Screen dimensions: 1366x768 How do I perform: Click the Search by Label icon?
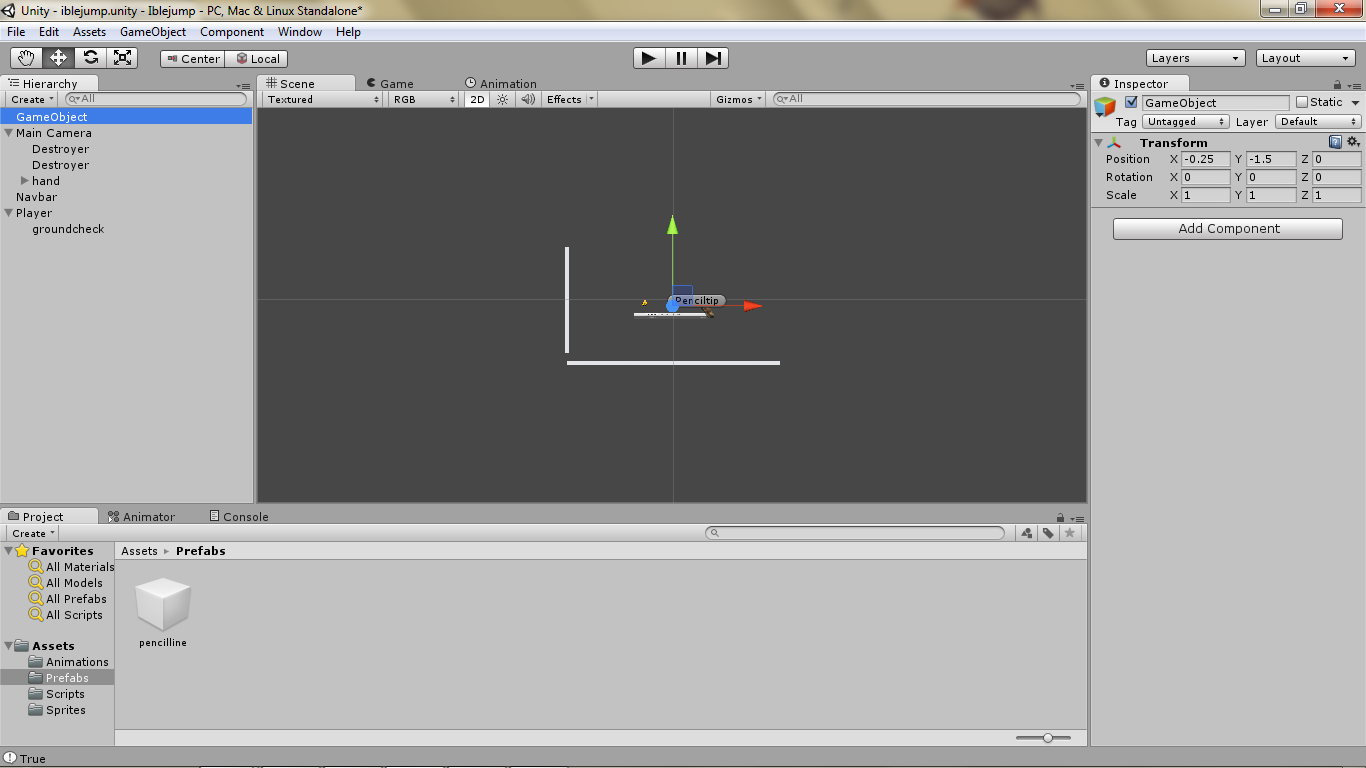1048,533
